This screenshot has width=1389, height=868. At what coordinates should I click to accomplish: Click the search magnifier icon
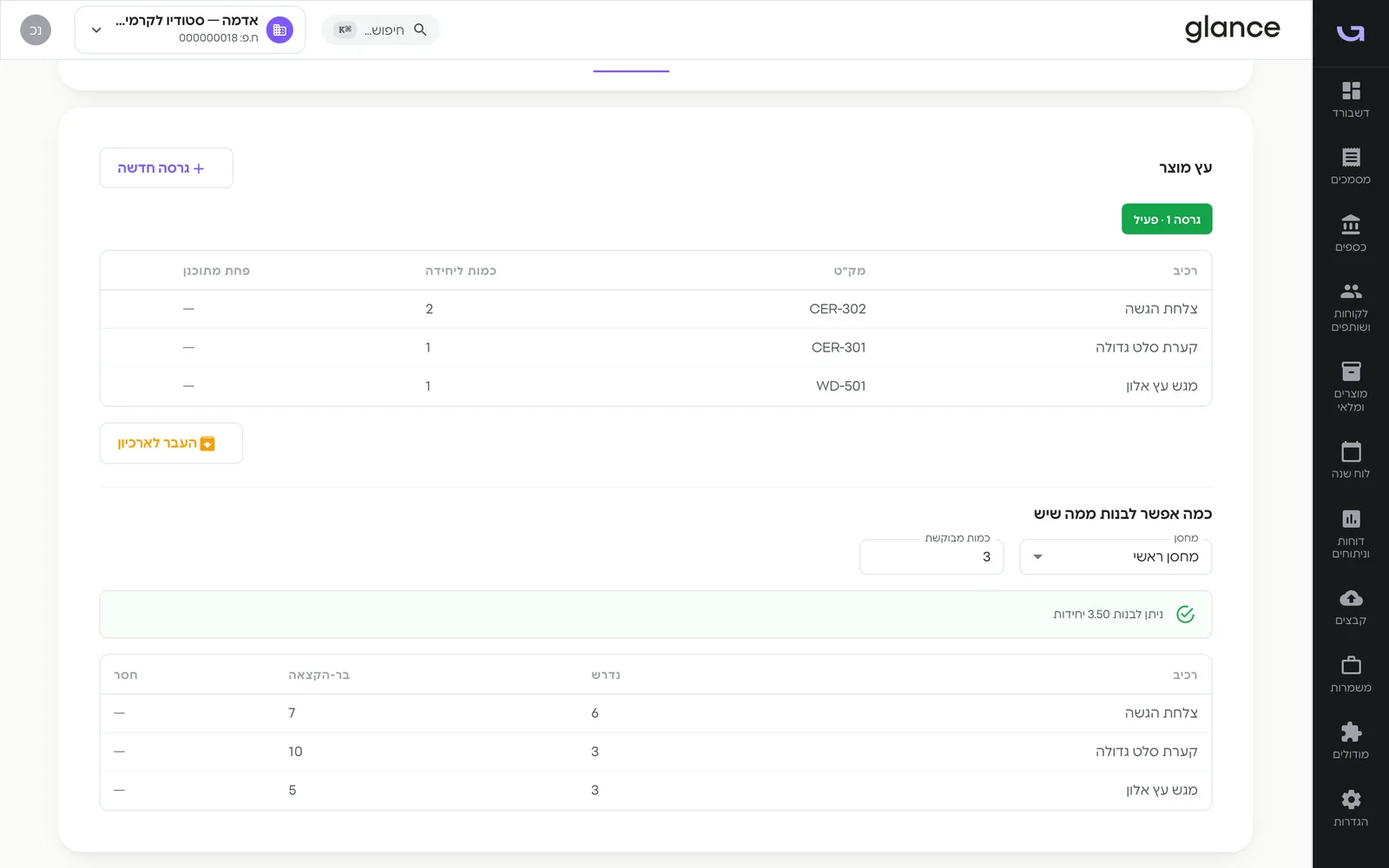[x=420, y=30]
